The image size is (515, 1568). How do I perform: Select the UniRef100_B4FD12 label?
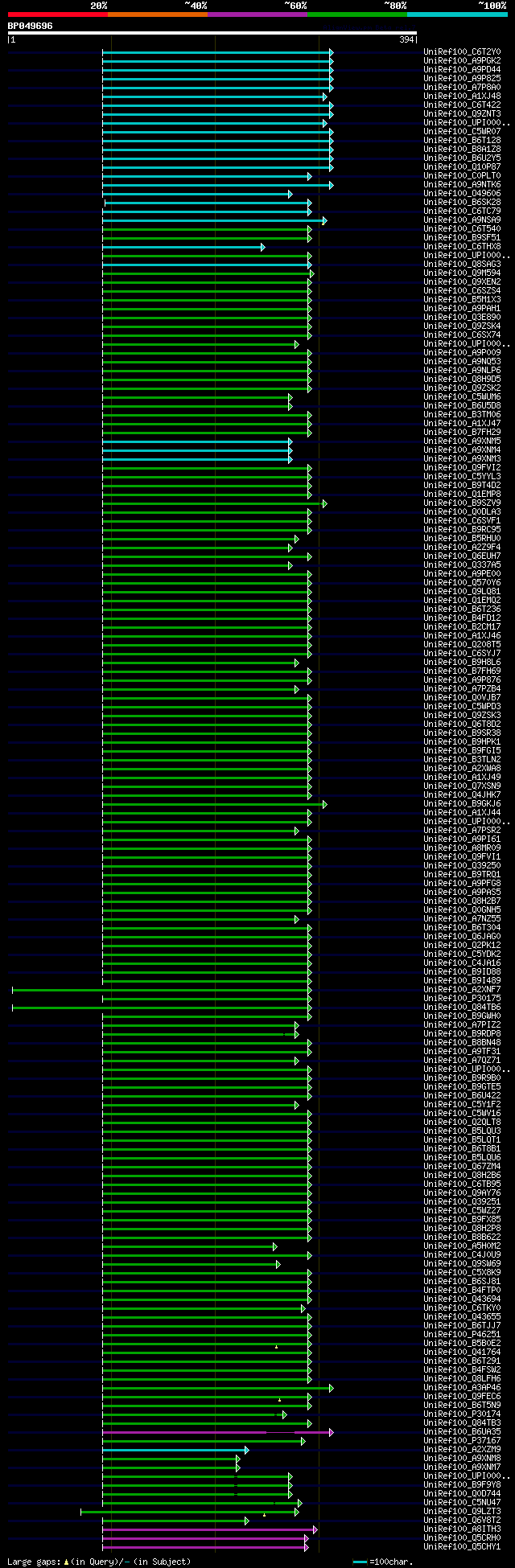coord(462,618)
